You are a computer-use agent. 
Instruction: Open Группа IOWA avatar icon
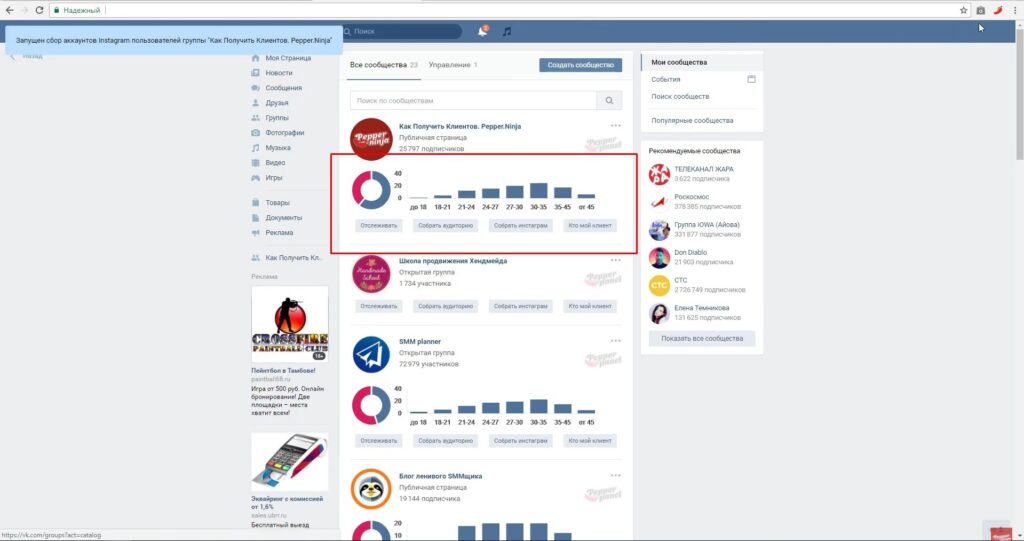(659, 230)
